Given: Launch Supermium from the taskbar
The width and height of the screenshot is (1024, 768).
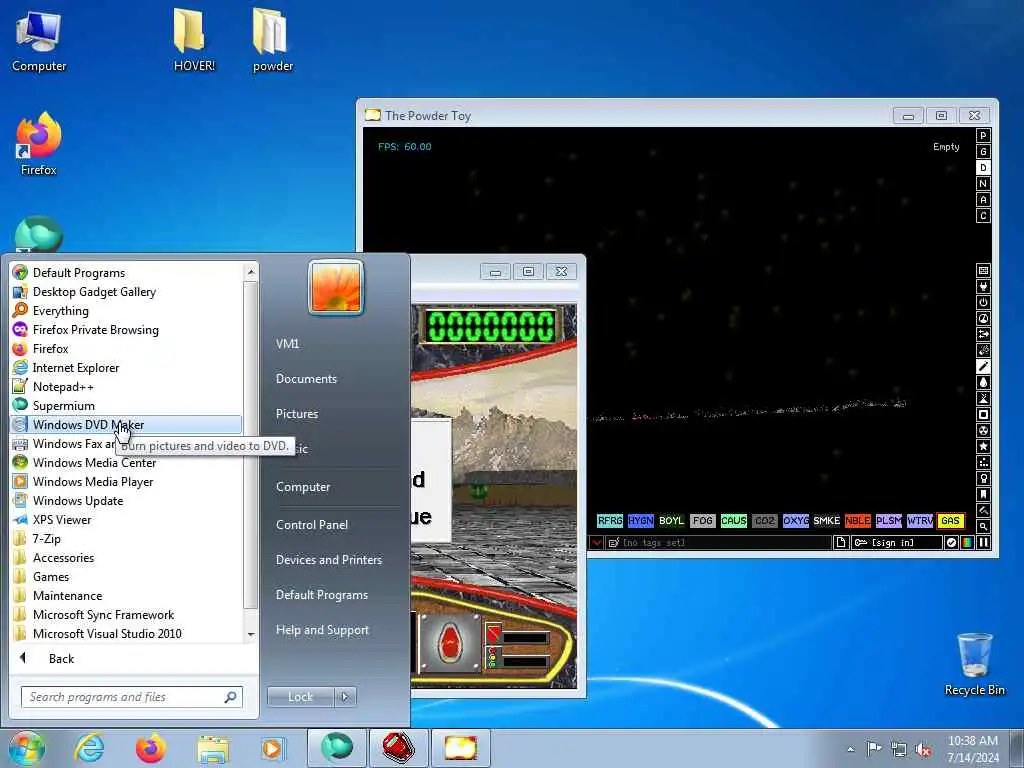Looking at the screenshot, I should pyautogui.click(x=336, y=748).
